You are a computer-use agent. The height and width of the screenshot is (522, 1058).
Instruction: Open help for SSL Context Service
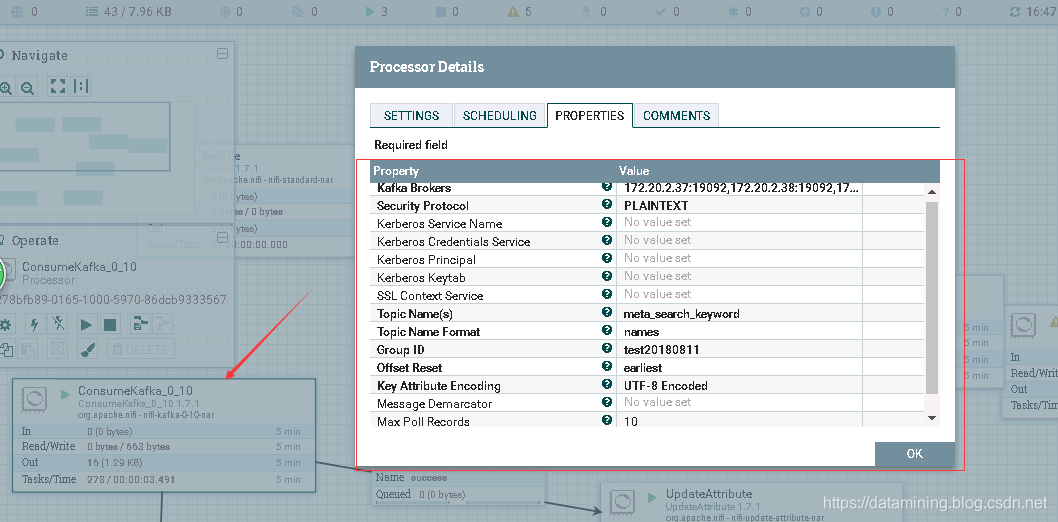607,295
